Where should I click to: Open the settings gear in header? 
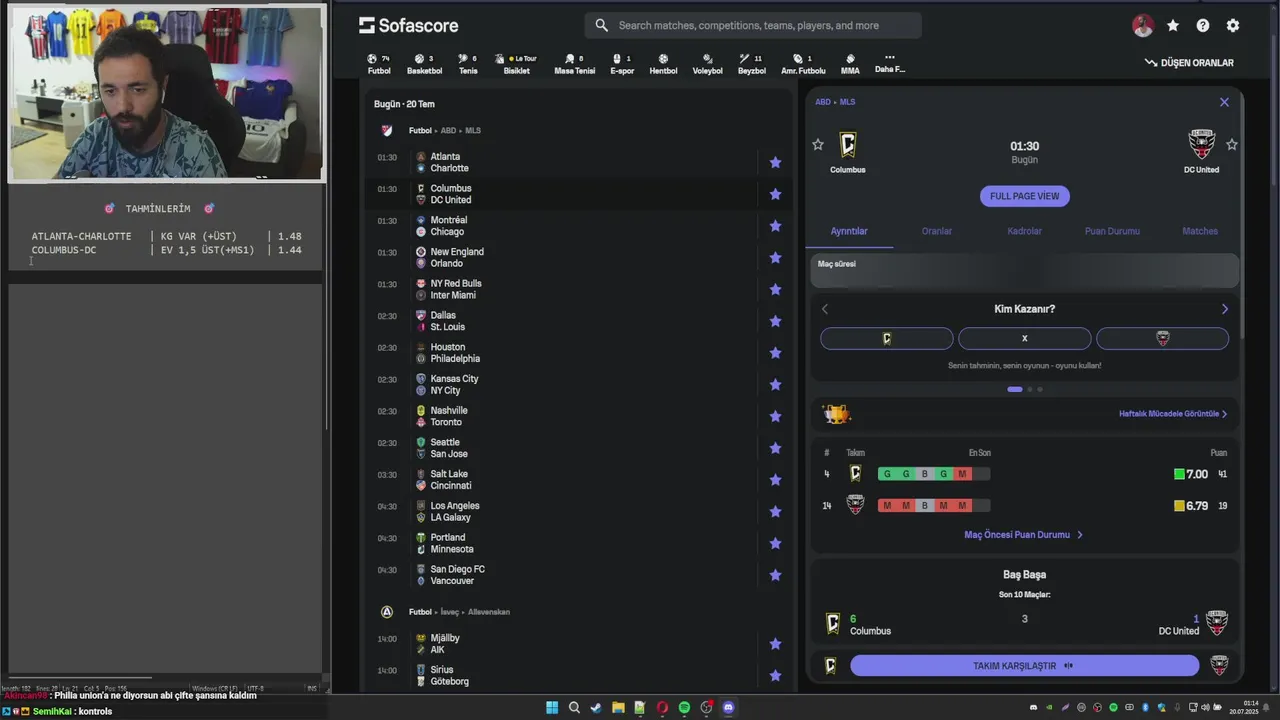[1233, 26]
